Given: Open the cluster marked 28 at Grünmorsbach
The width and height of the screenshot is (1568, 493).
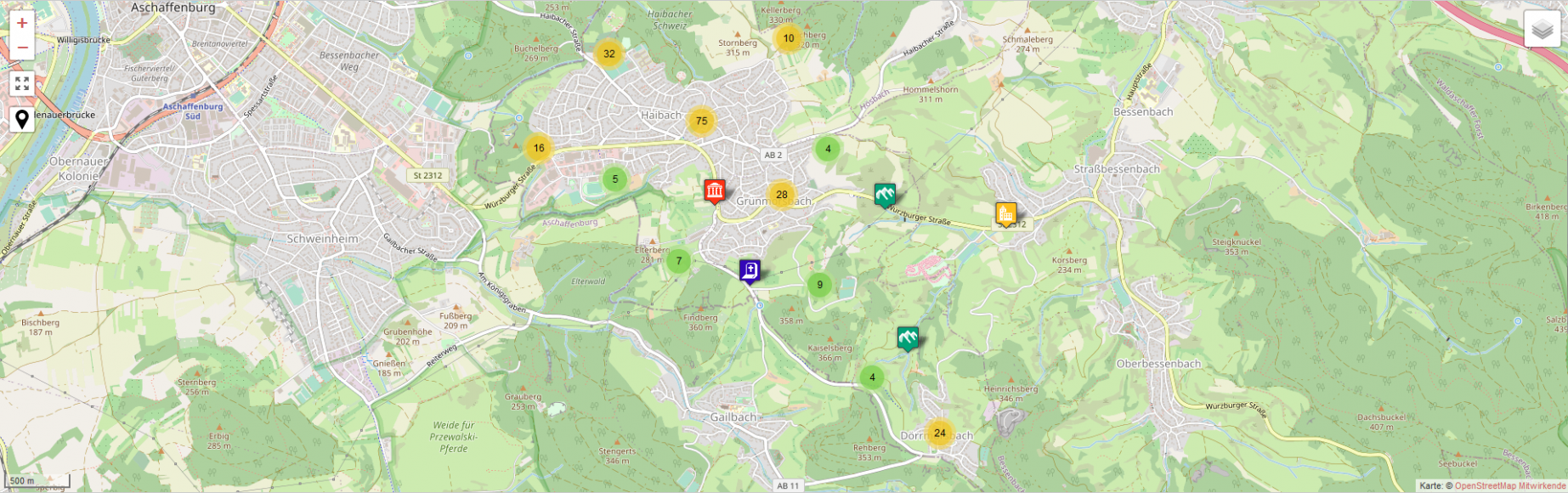Looking at the screenshot, I should click(x=781, y=195).
